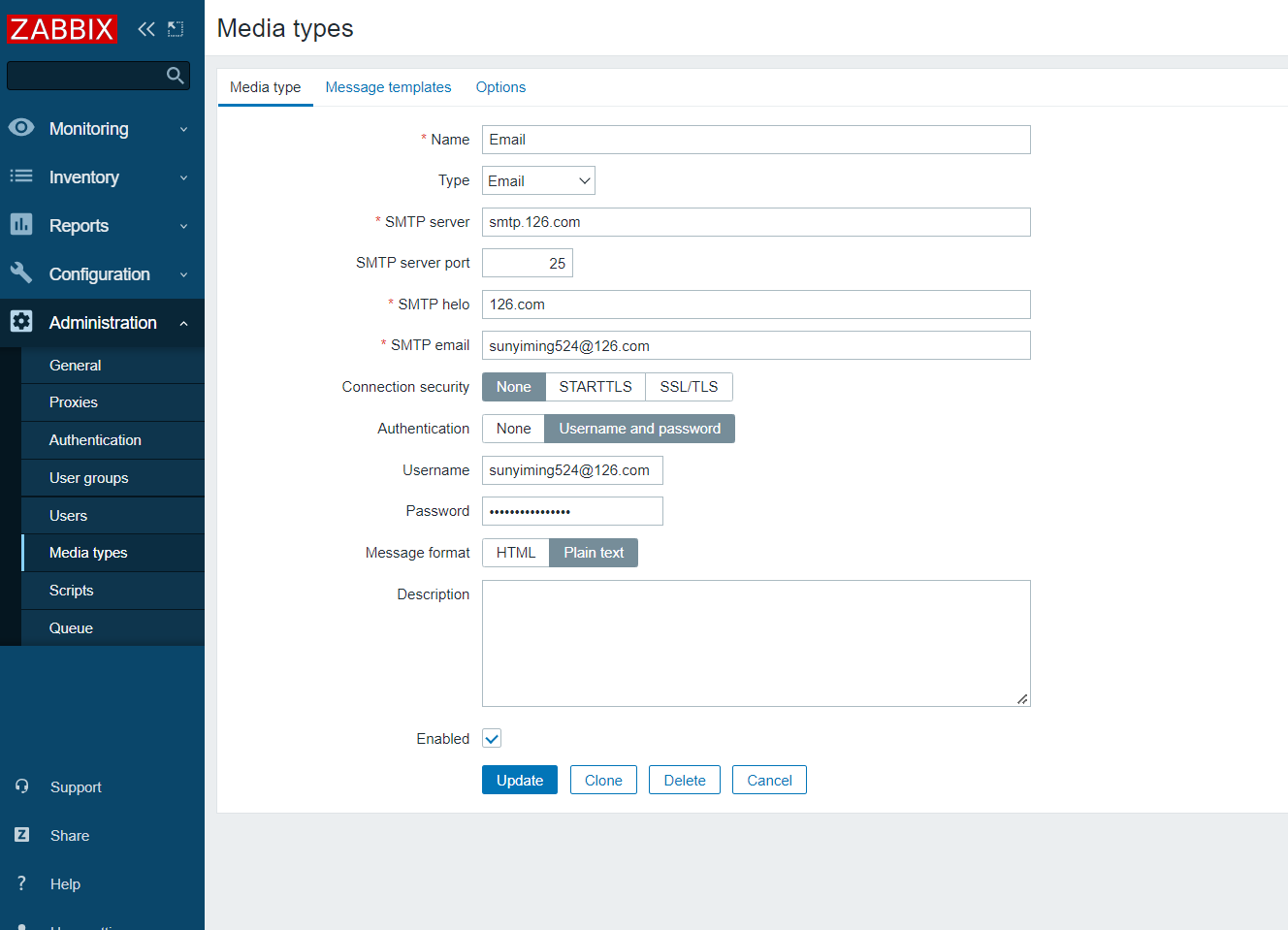Open the Support link
The image size is (1288, 930).
[x=76, y=787]
